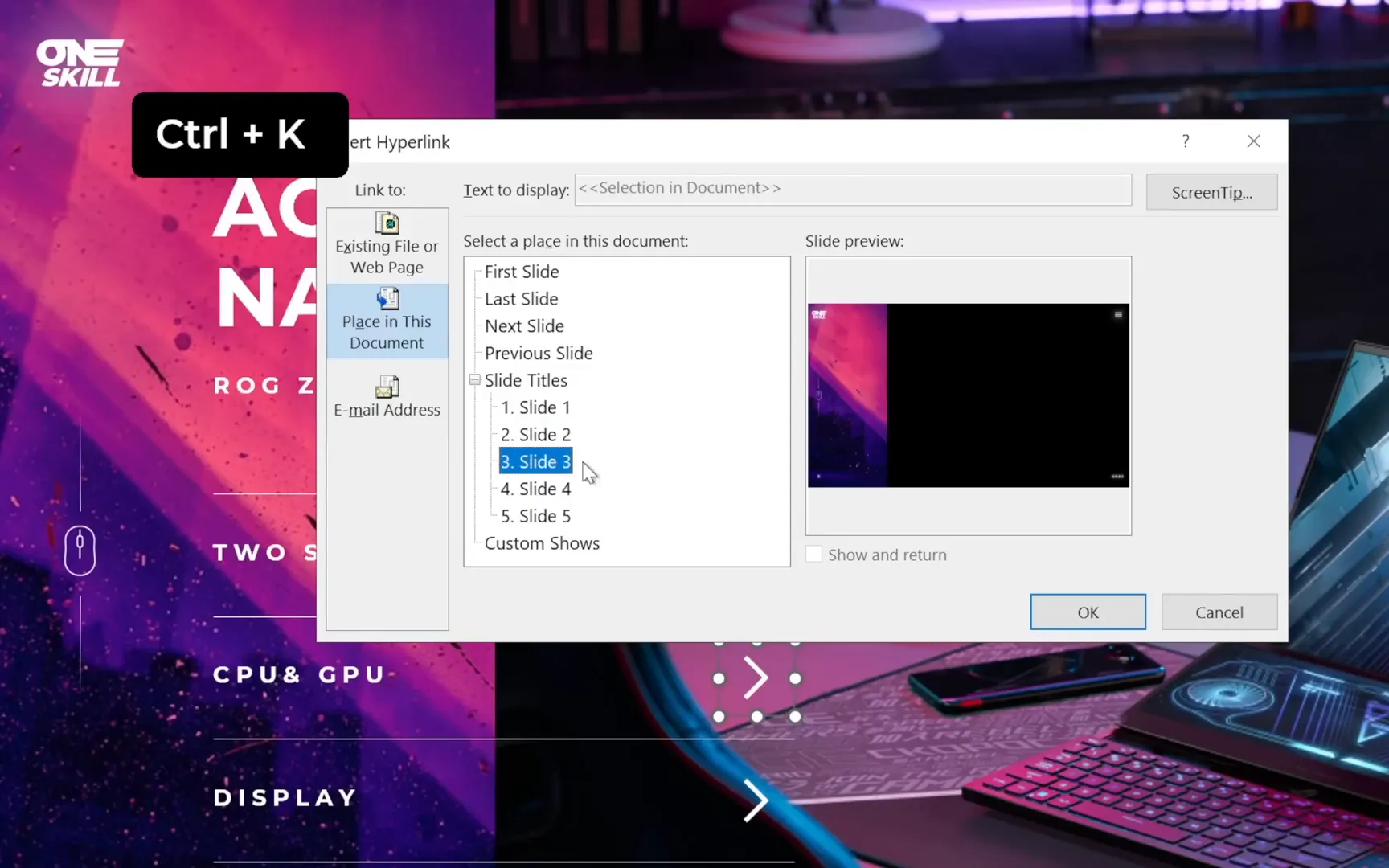This screenshot has height=868, width=1389.
Task: Click the Text to display field
Action: (852, 190)
